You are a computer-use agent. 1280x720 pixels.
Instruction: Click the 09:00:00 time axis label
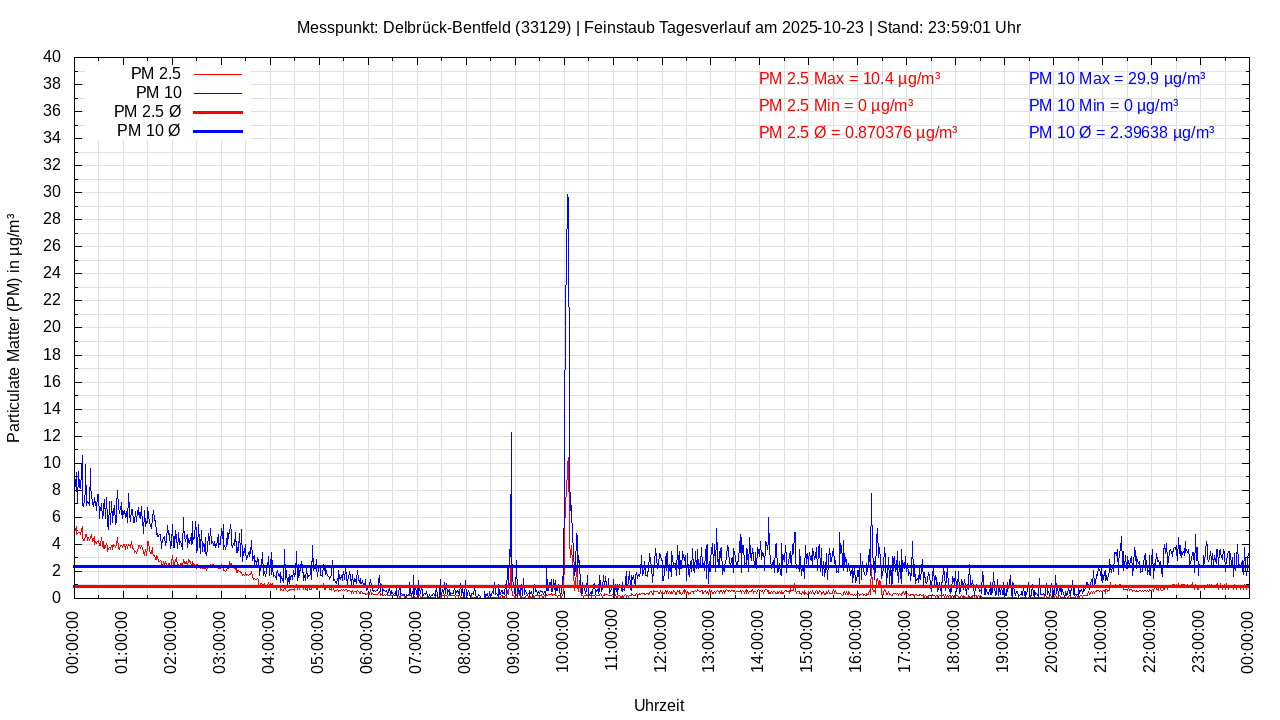tap(513, 640)
